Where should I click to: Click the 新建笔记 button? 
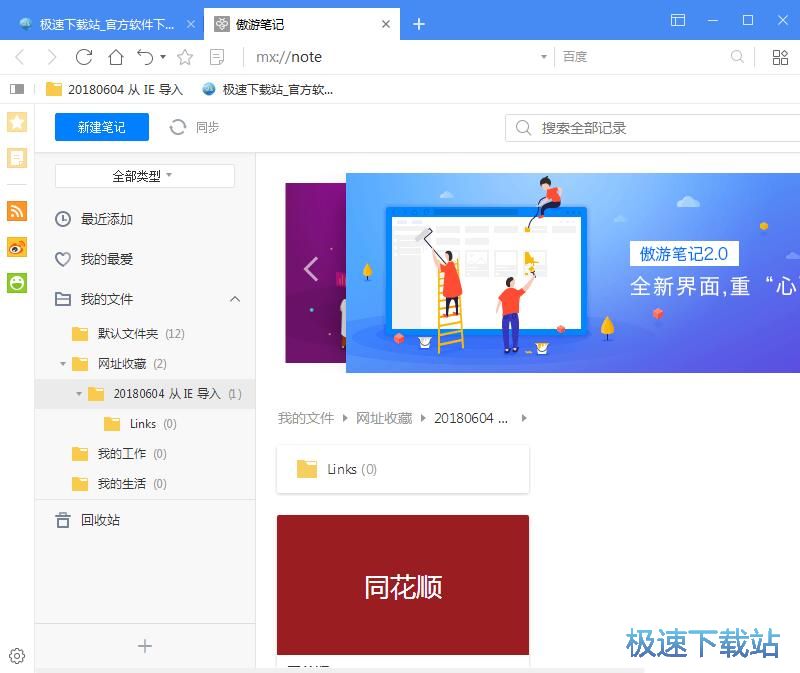102,127
